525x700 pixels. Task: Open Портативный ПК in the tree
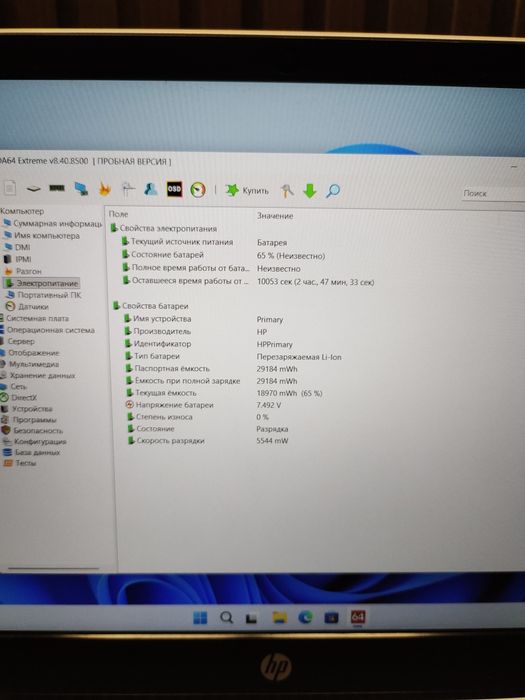[43, 295]
